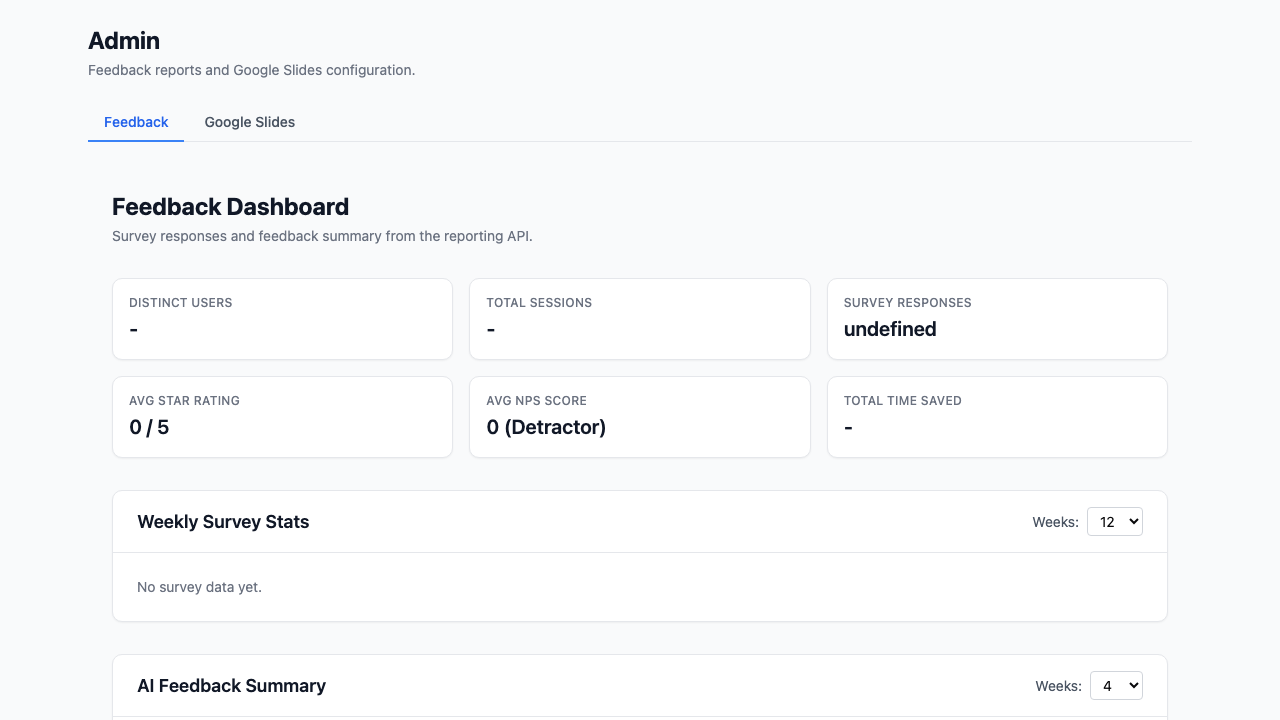Click the Distinct Users stat card

[282, 318]
